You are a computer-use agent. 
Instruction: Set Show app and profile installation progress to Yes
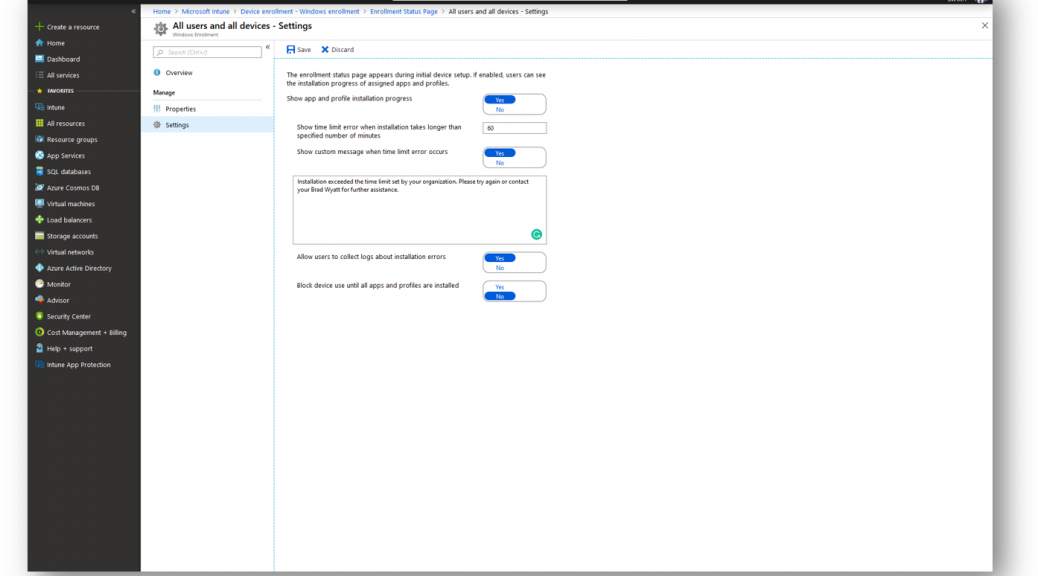(500, 100)
